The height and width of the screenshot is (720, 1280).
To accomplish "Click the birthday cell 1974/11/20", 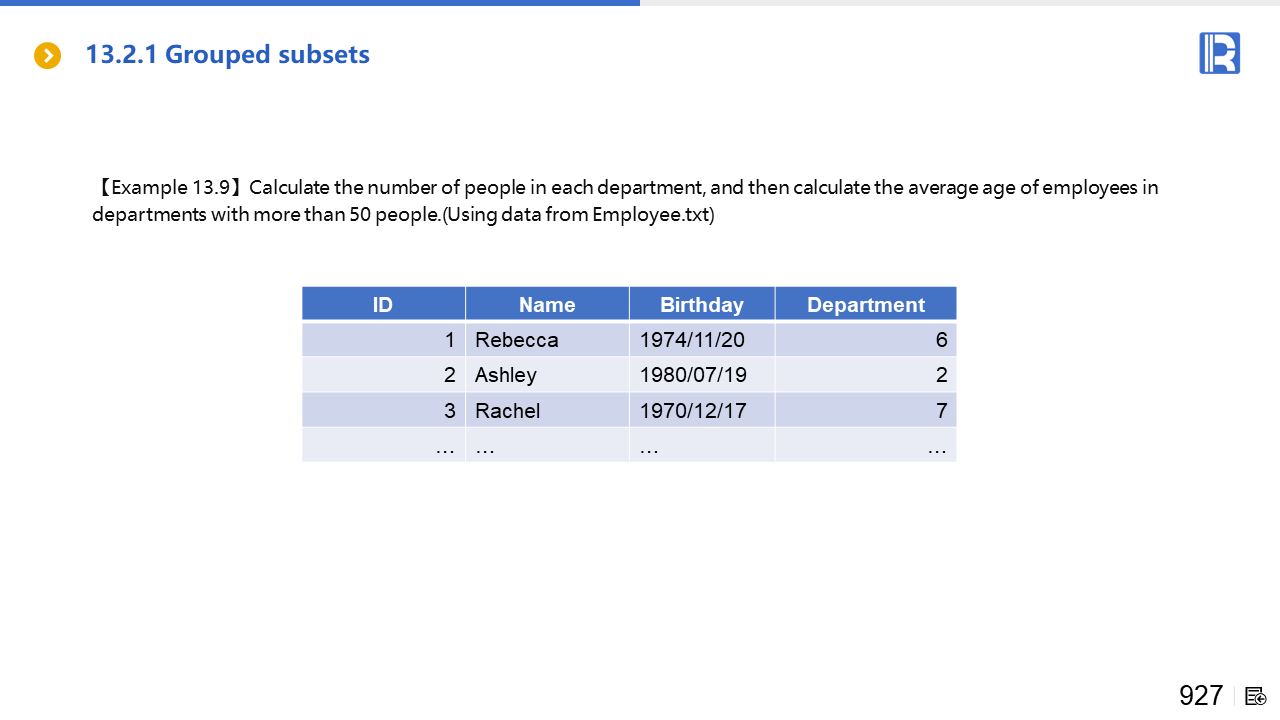I will pyautogui.click(x=692, y=340).
